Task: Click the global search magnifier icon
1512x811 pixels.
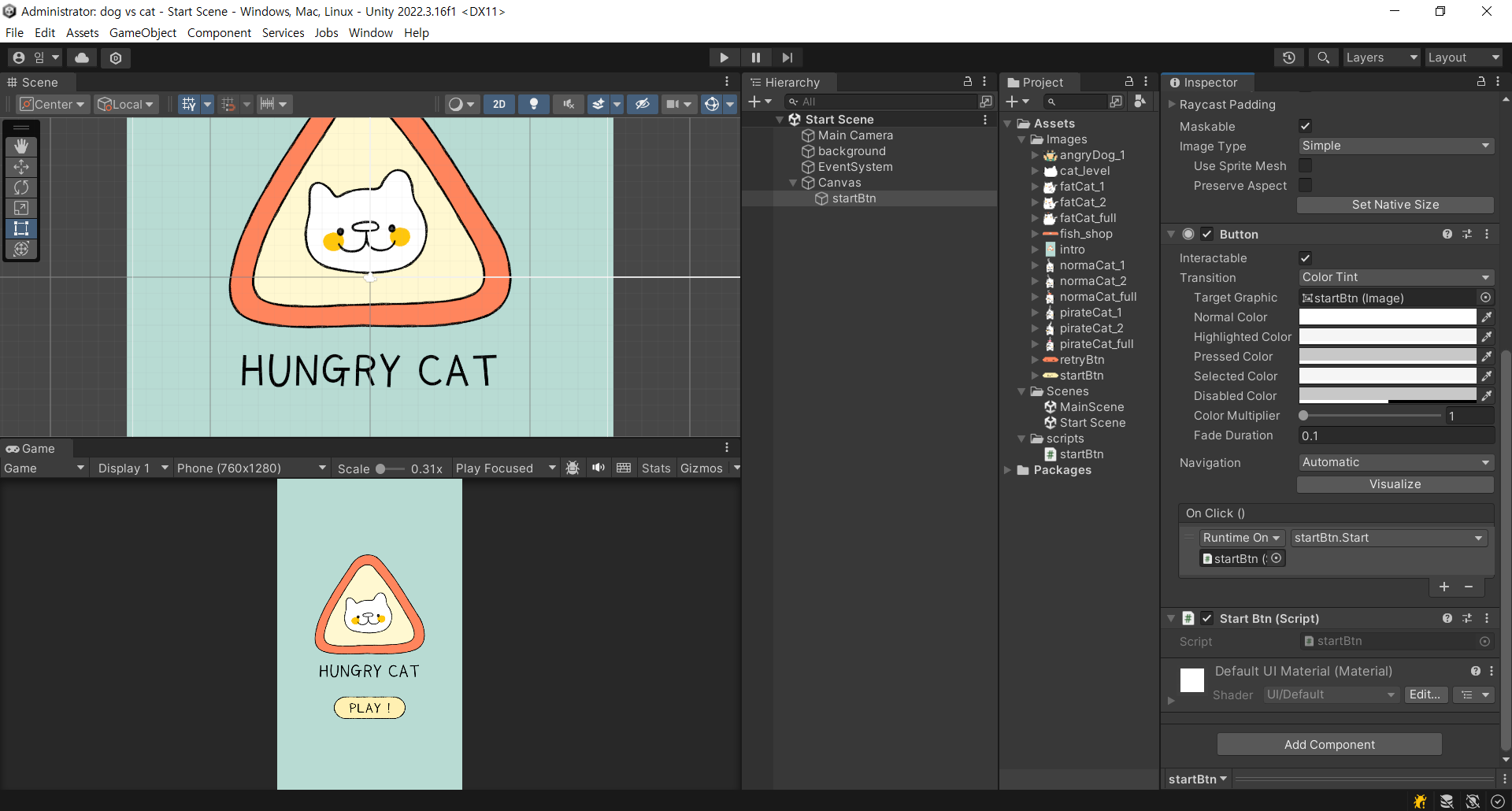Action: 1324,57
